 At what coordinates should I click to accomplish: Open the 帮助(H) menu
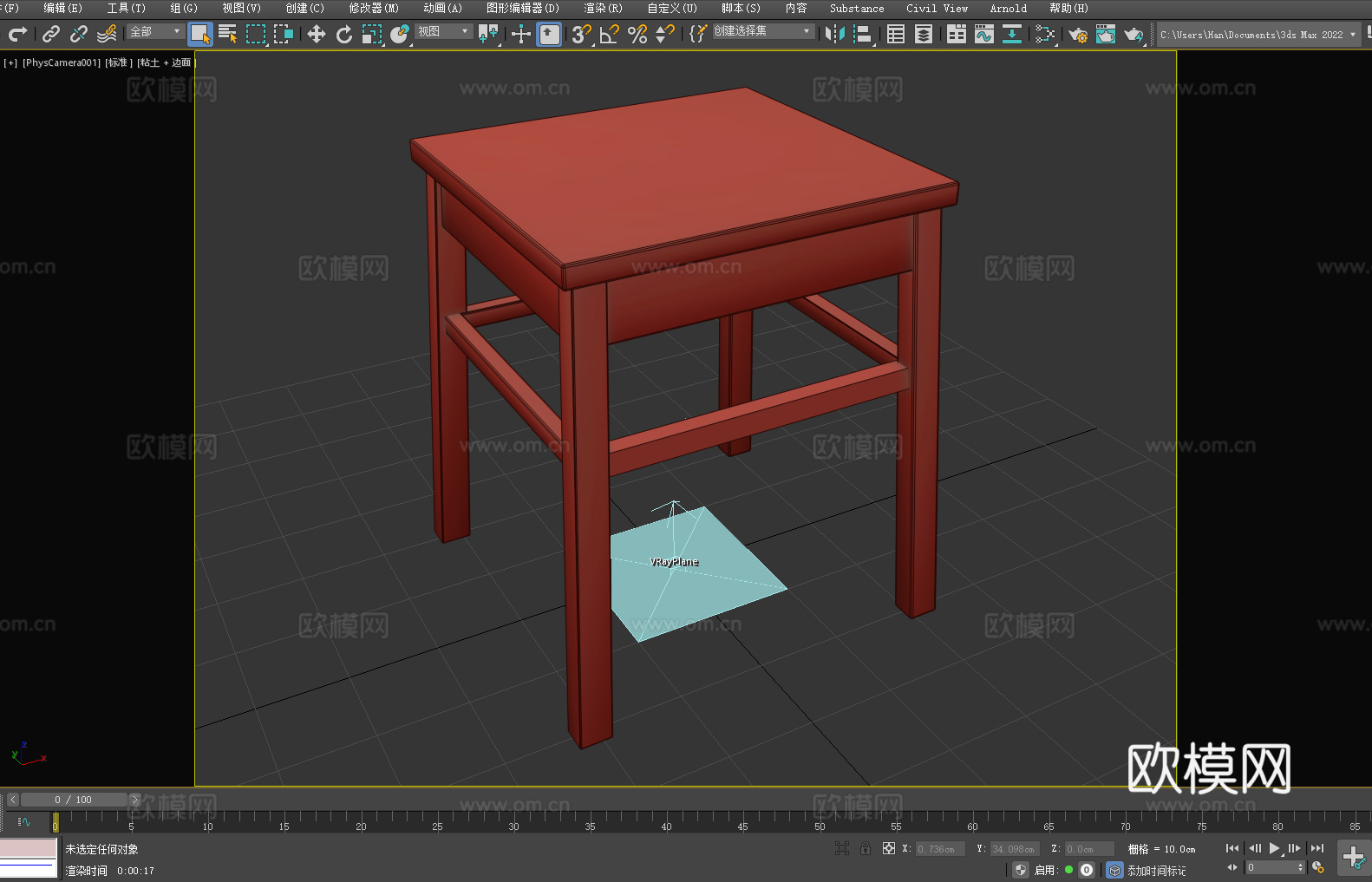coord(1068,8)
